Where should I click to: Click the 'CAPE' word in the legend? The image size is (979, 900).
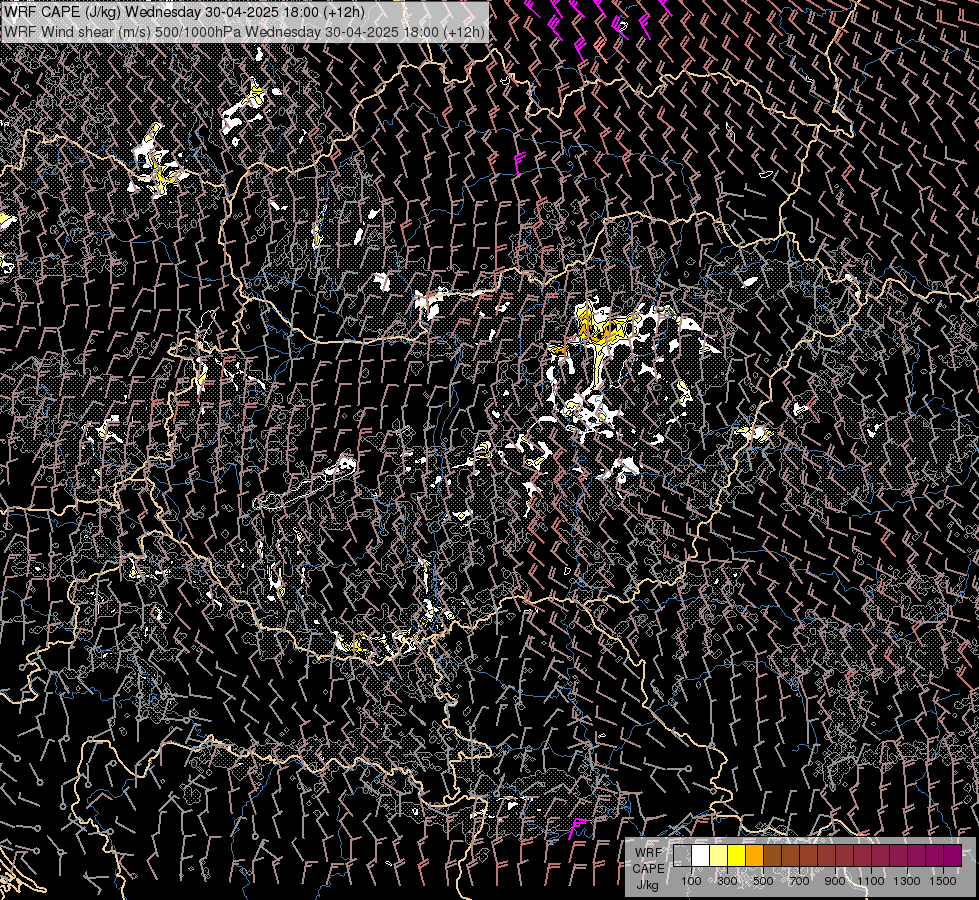pos(648,869)
